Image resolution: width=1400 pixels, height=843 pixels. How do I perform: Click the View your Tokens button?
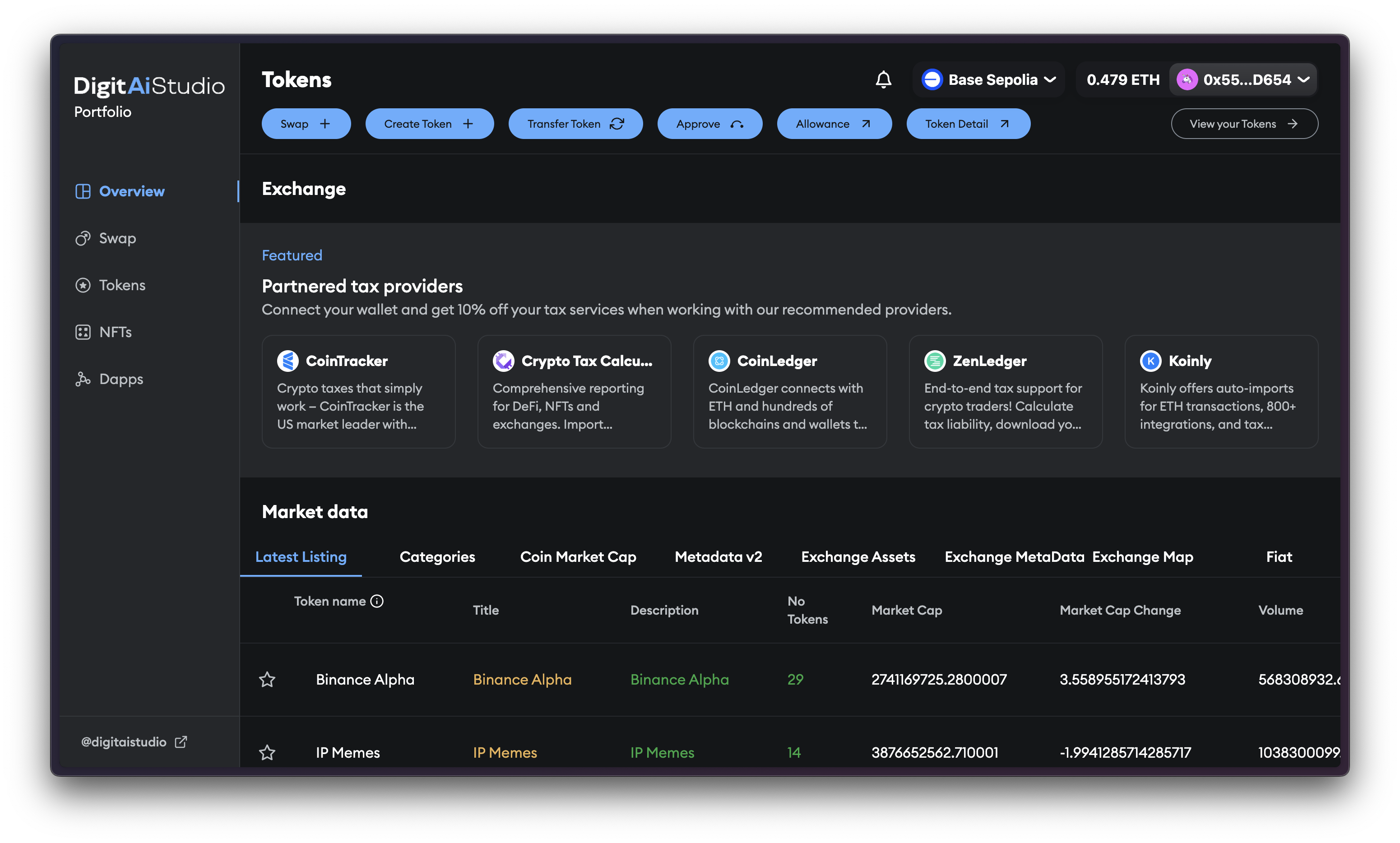[x=1244, y=124]
